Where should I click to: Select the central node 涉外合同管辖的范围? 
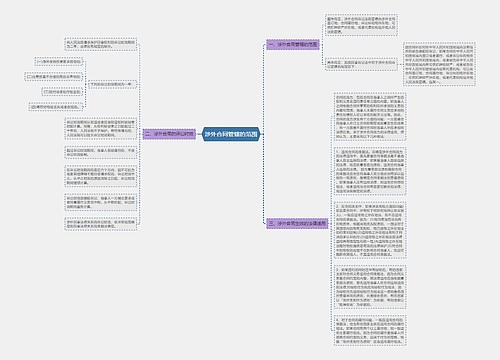(x=231, y=134)
